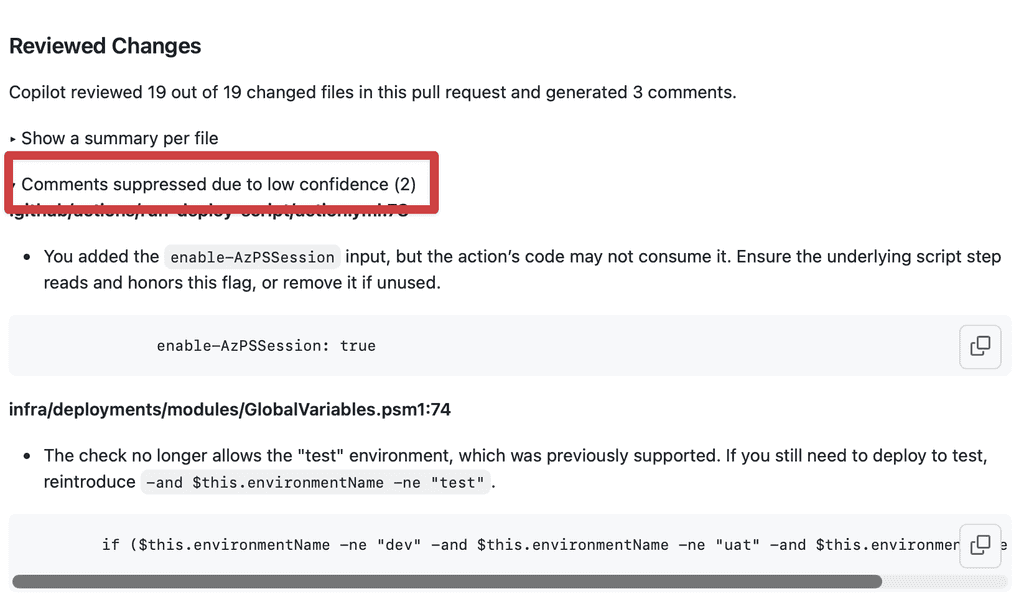Screen dimensions: 1024x607
Task: Click the enable-AzPSSession inline code text
Action: pyautogui.click(x=251, y=256)
